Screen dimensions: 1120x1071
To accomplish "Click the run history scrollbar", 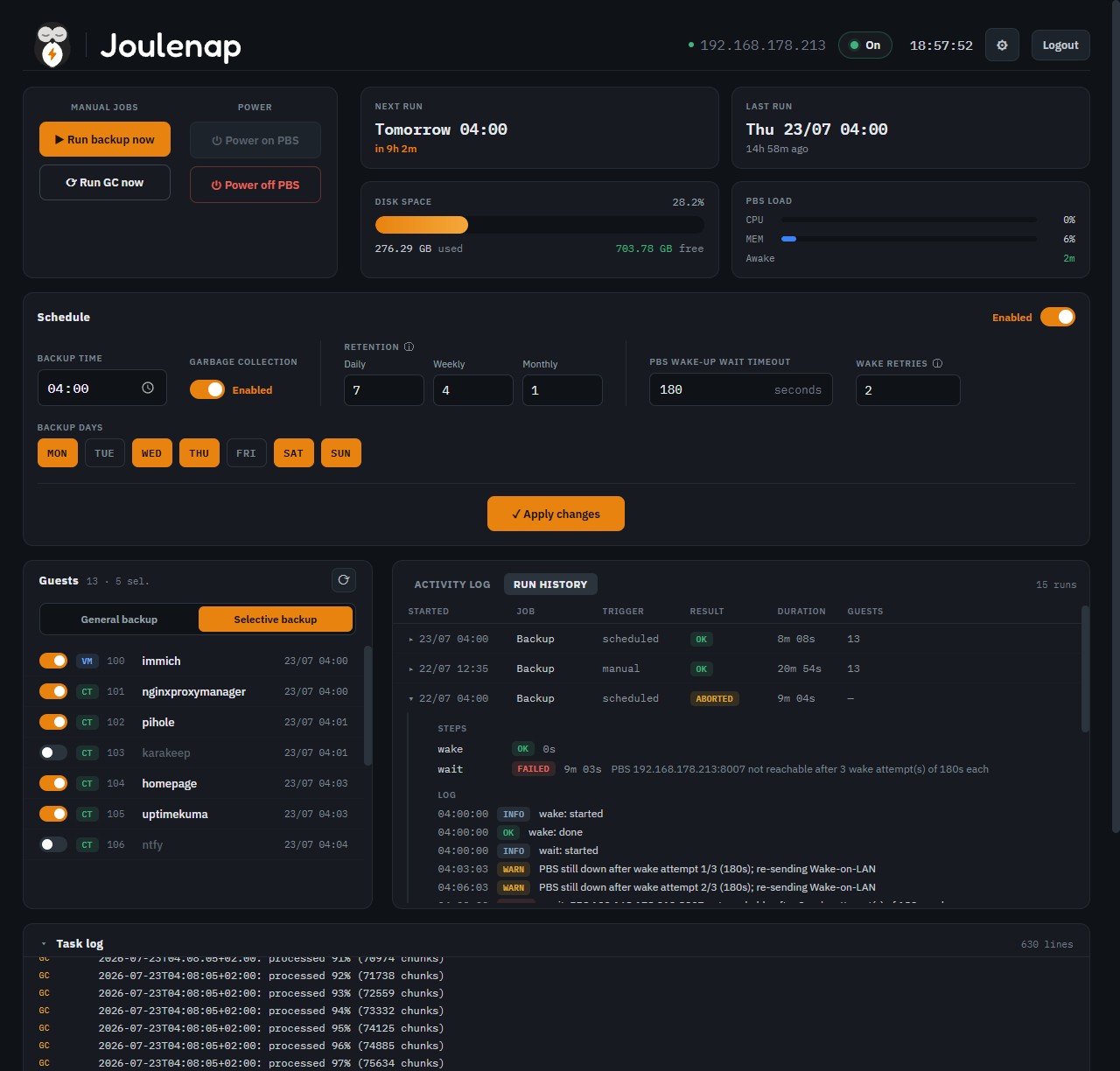I will [1086, 668].
